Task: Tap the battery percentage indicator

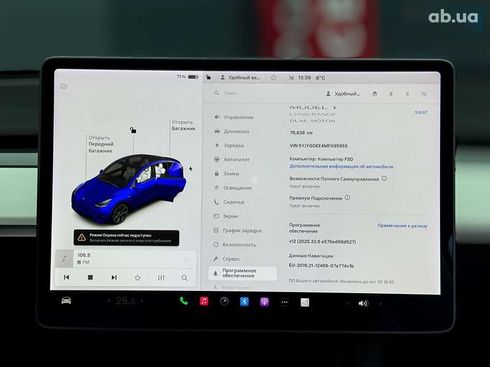Action: coord(187,77)
